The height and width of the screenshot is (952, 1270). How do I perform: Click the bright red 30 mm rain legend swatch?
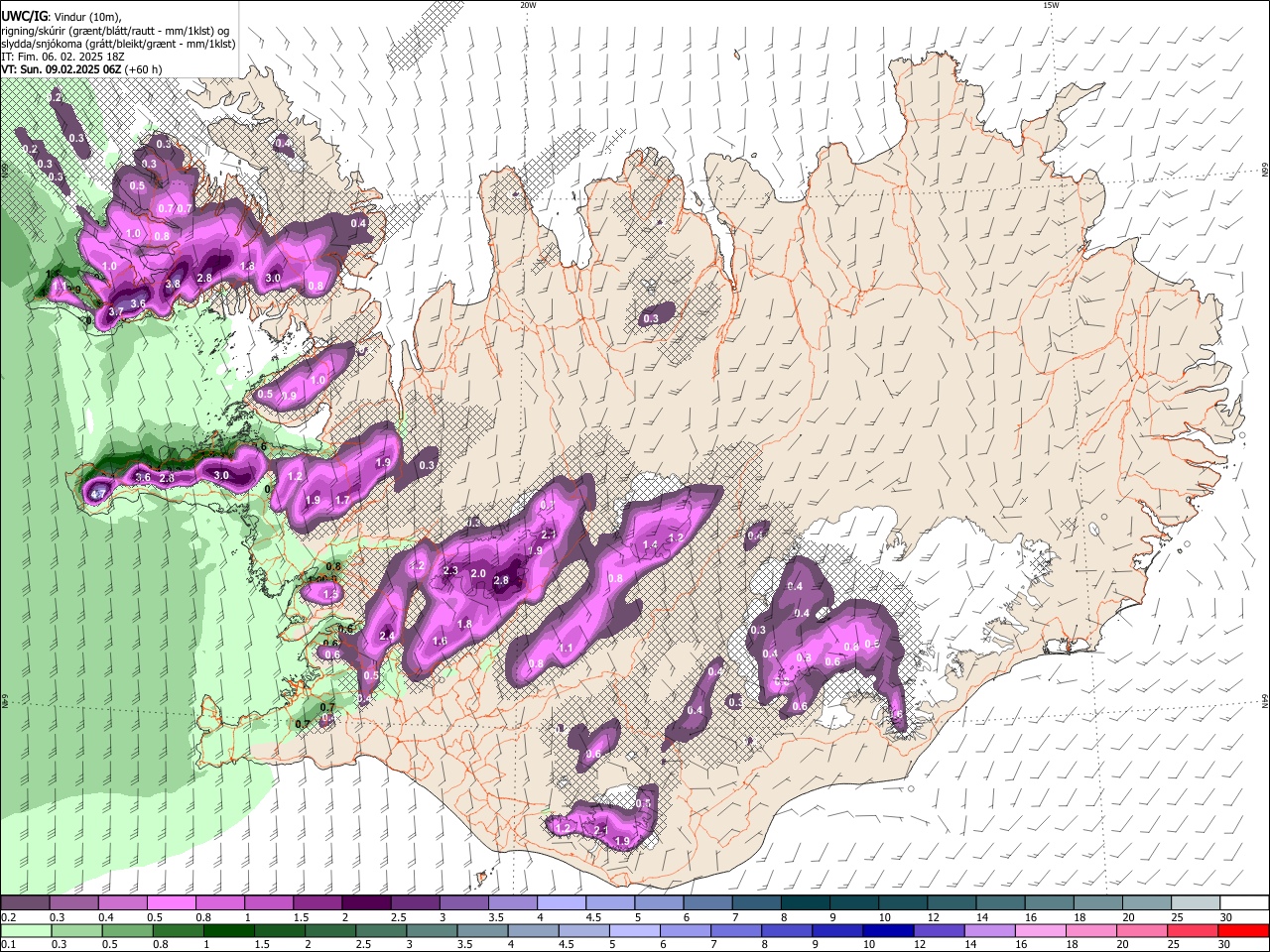(x=1244, y=930)
